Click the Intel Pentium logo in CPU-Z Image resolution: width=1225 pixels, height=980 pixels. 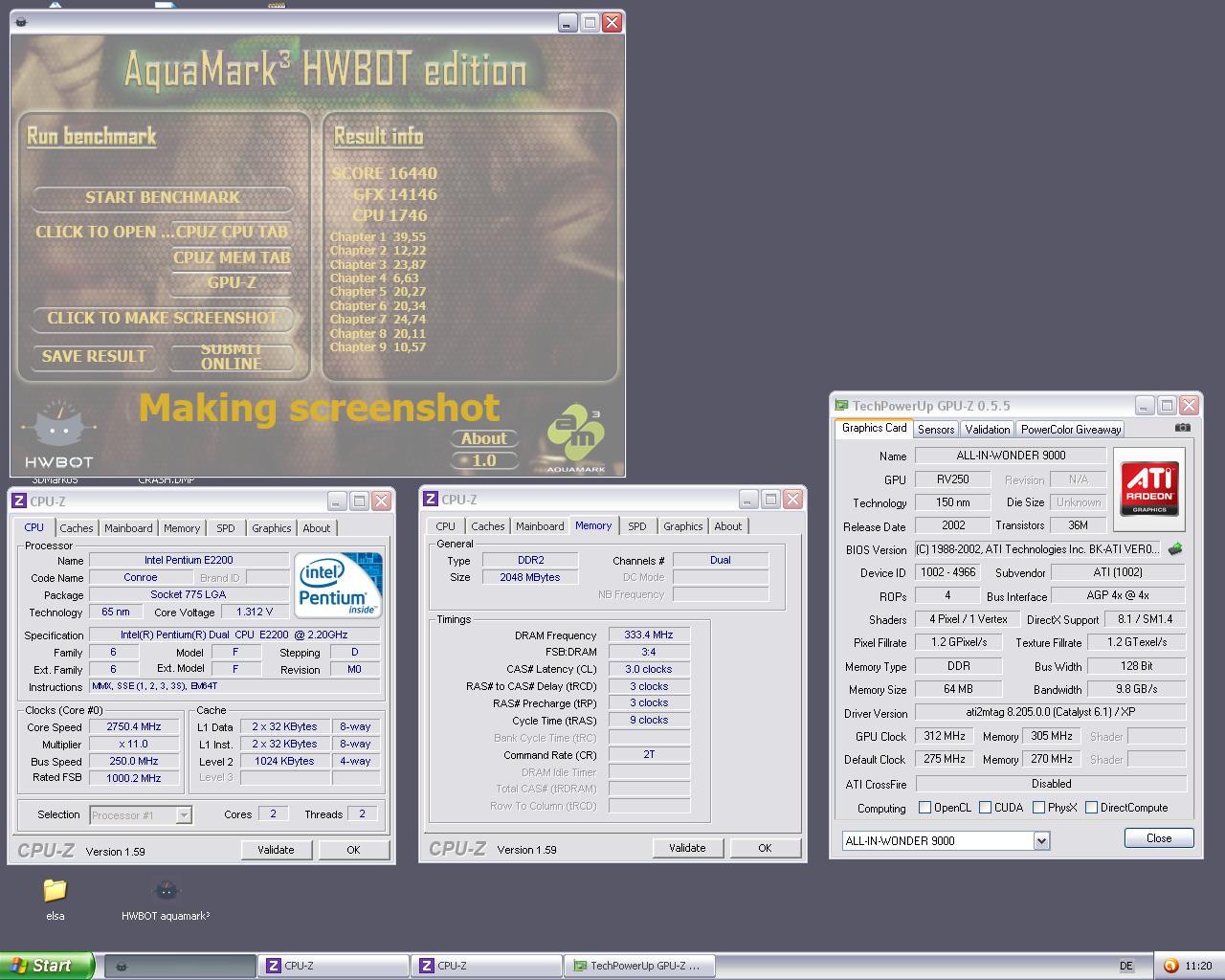coord(338,586)
